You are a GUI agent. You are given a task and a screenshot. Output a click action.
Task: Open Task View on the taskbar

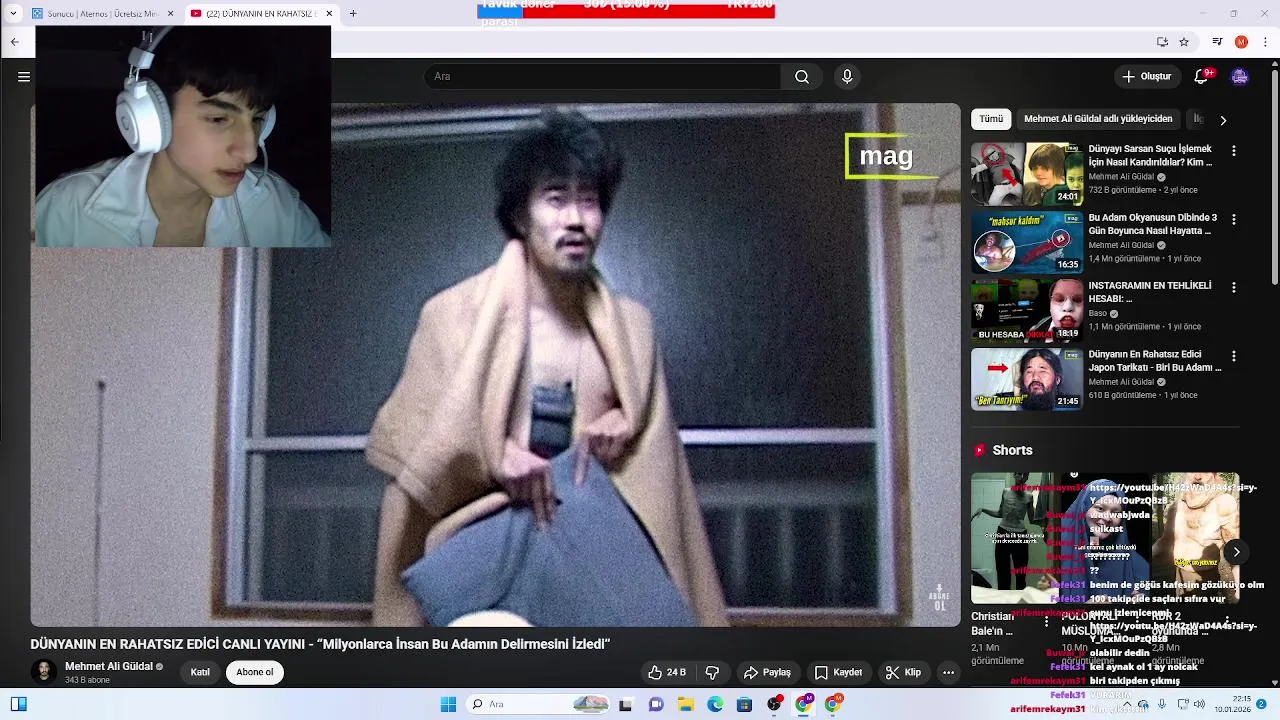(625, 705)
